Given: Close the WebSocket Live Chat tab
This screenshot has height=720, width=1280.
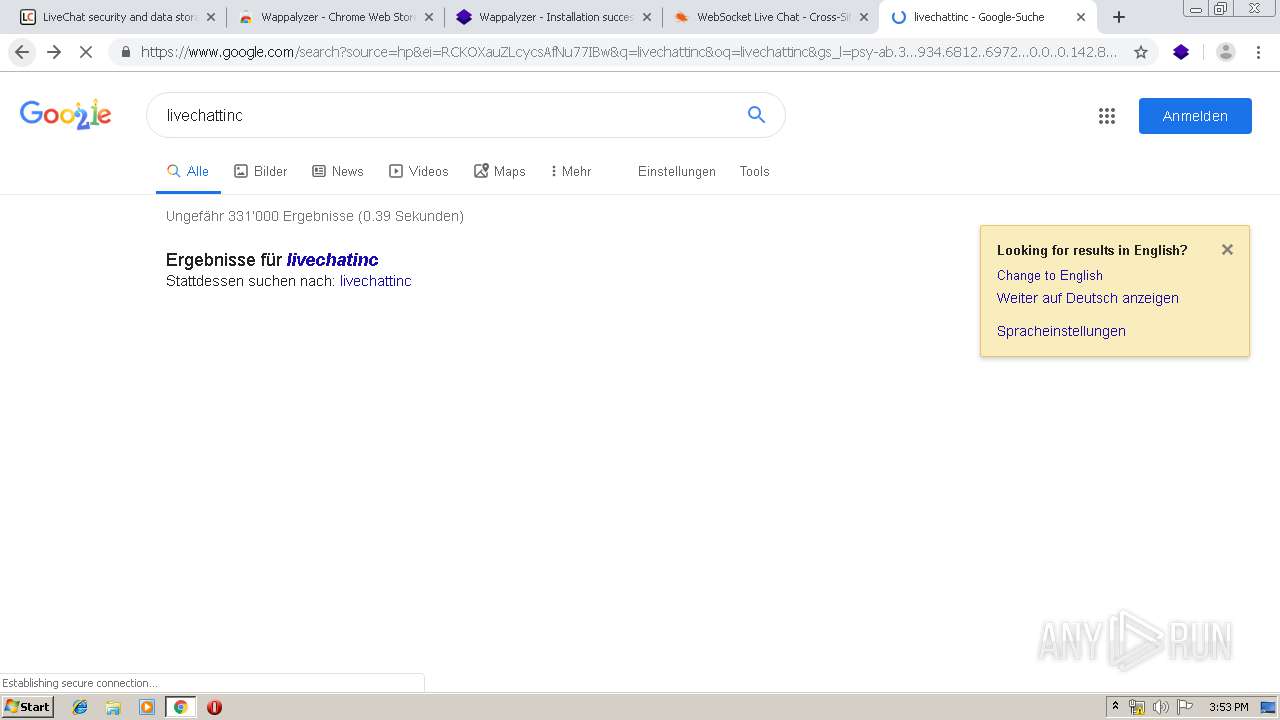Looking at the screenshot, I should coord(864,17).
